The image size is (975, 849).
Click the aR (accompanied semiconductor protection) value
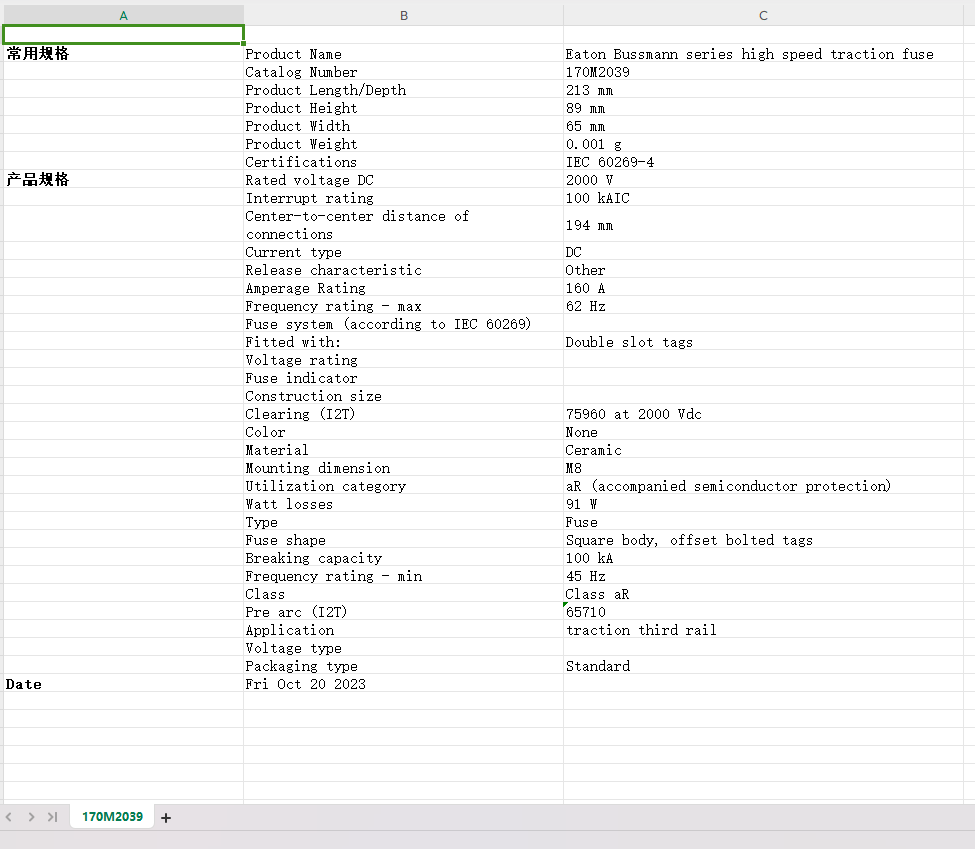click(x=763, y=486)
